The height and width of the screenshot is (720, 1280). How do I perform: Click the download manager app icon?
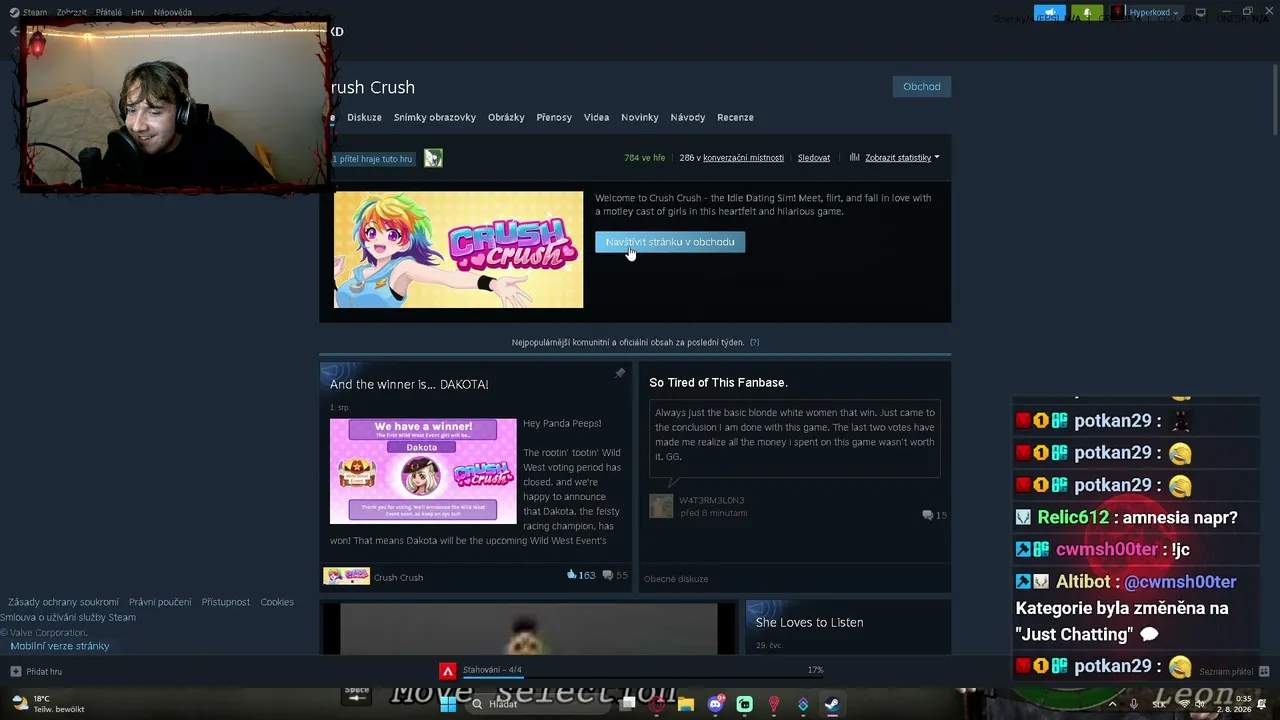448,671
